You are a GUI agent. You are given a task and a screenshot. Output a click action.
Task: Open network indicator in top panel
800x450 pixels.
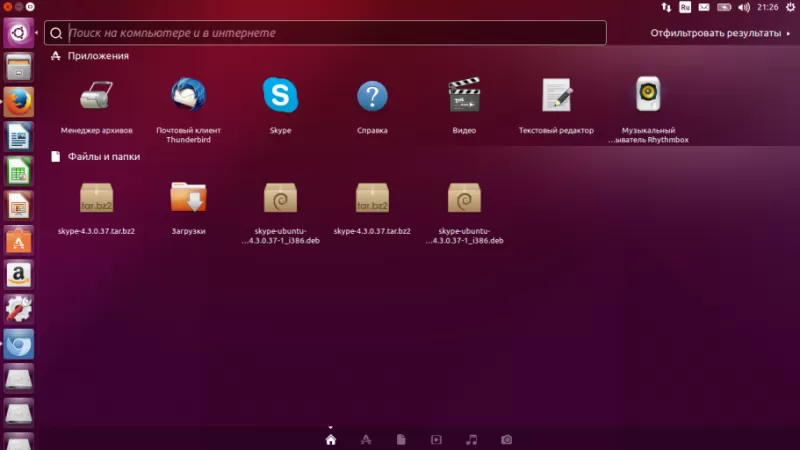[x=666, y=7]
